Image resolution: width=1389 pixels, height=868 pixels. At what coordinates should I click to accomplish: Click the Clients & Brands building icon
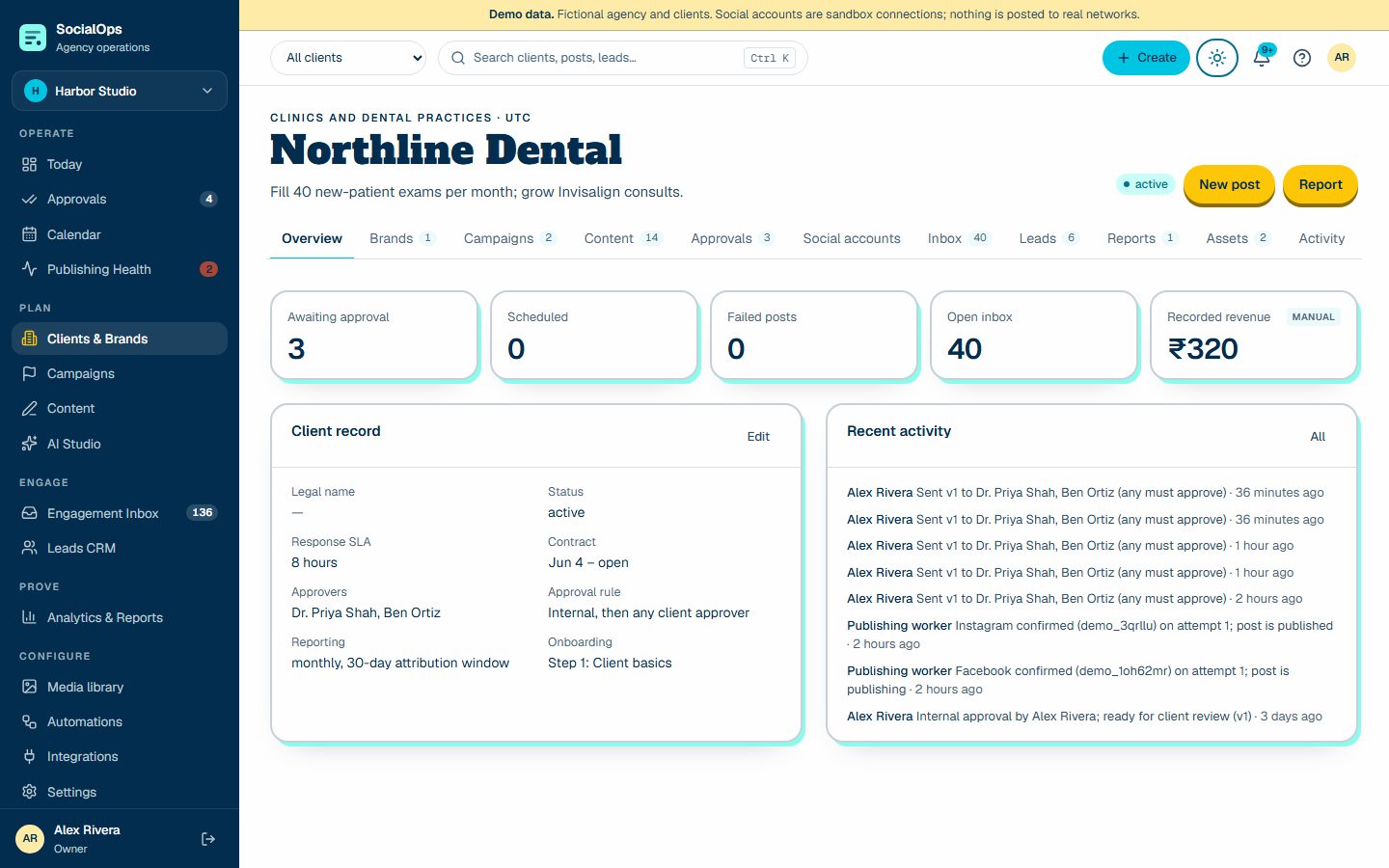tap(30, 339)
